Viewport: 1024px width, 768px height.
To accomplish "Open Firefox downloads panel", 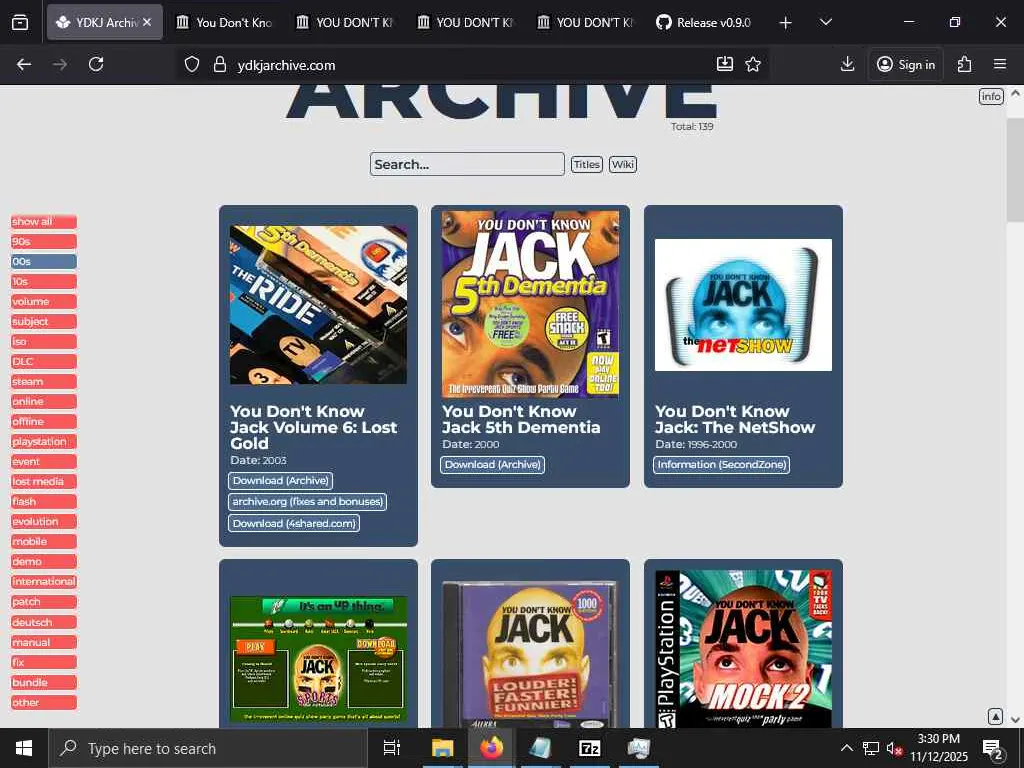I will pos(848,64).
